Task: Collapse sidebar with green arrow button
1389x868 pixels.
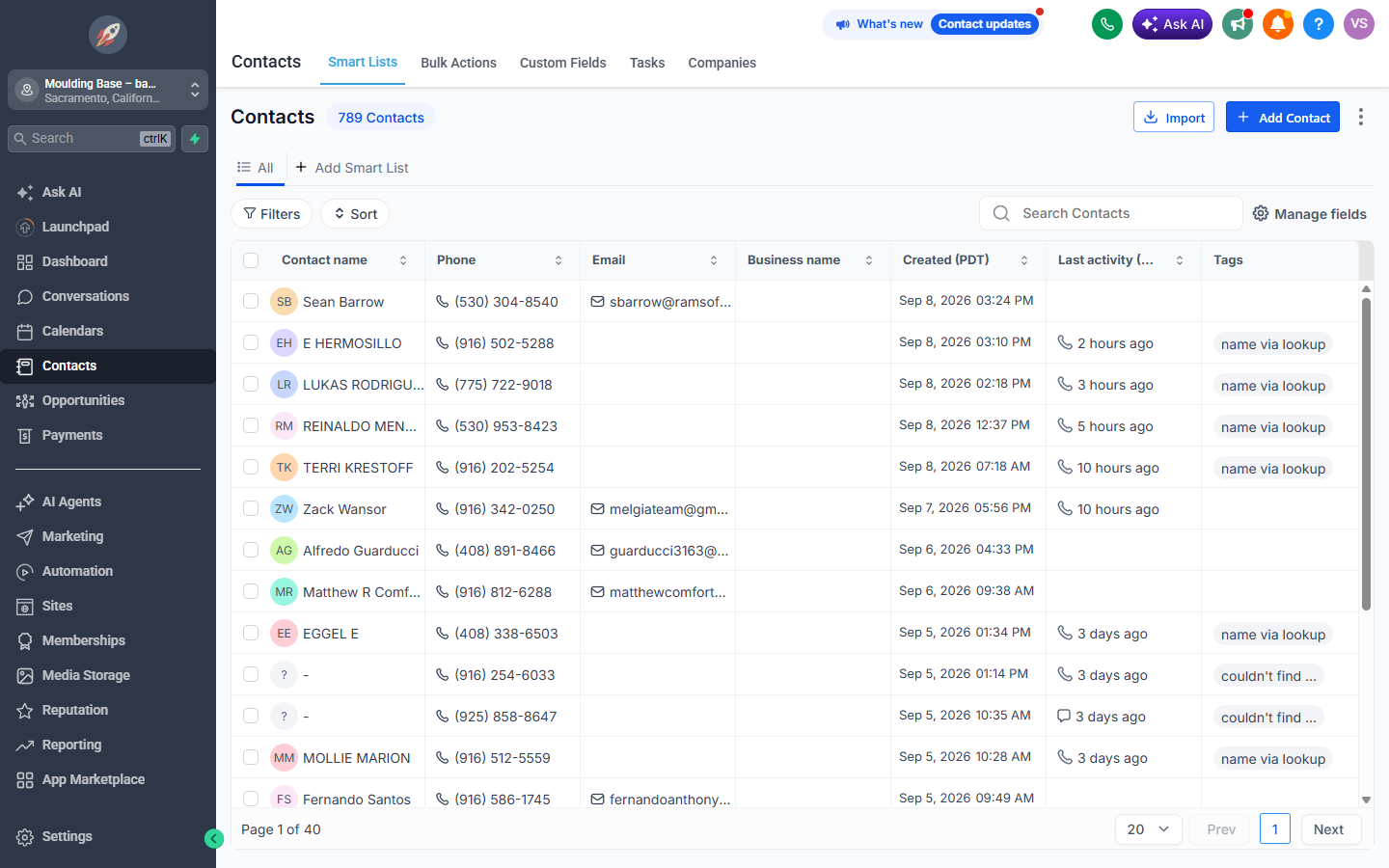Action: click(214, 839)
